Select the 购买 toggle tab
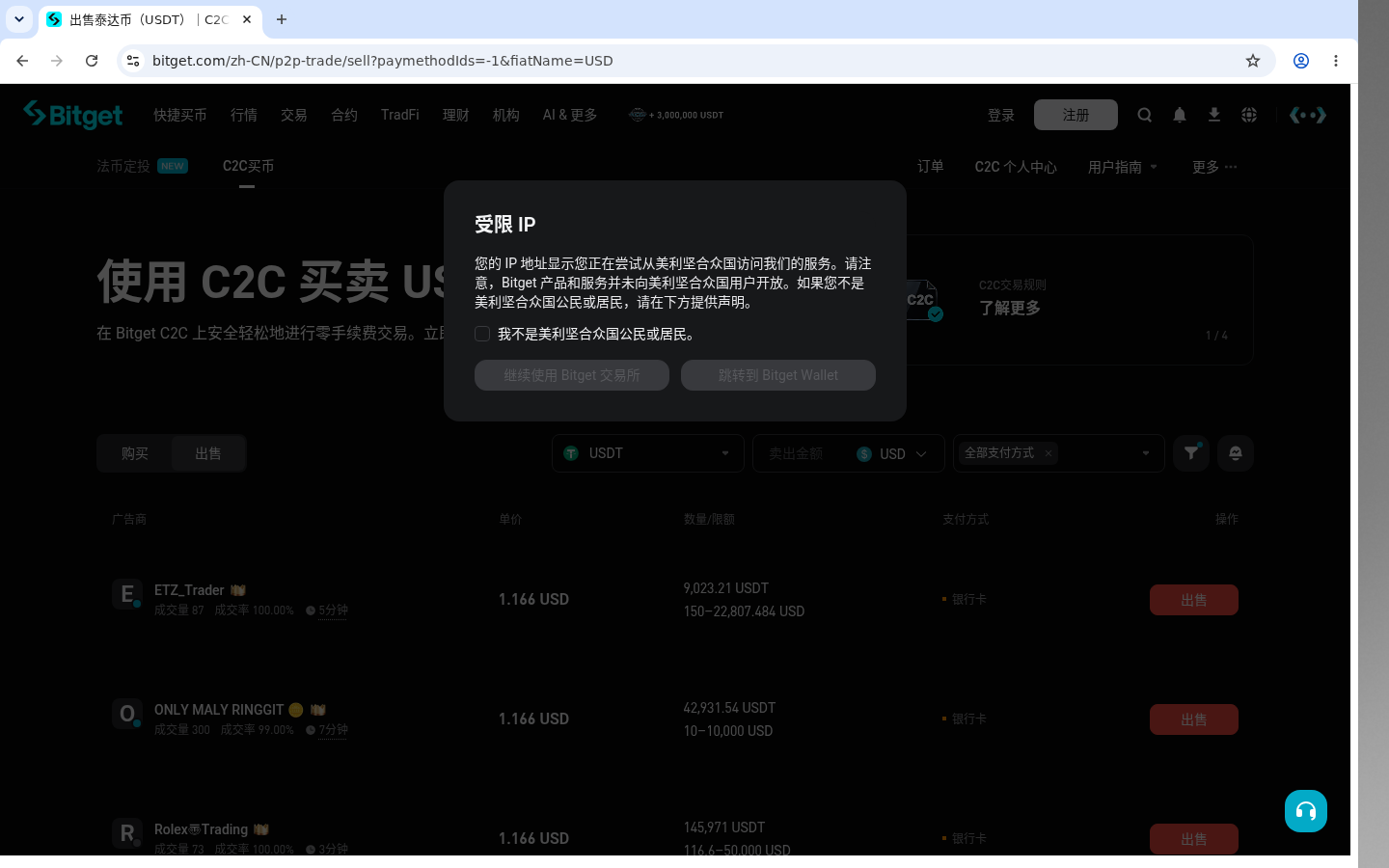This screenshot has height=868, width=1389. tap(135, 453)
